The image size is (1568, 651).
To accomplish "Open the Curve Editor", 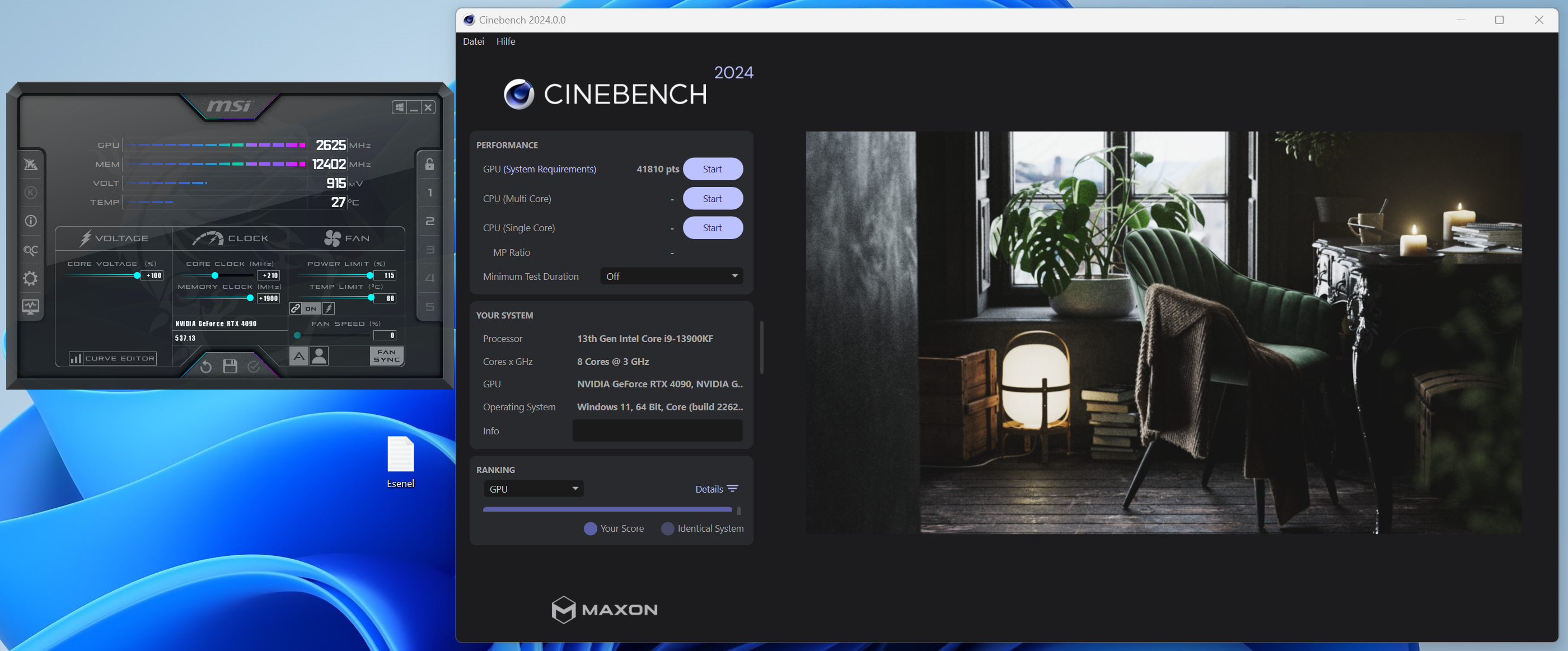I will [x=113, y=358].
